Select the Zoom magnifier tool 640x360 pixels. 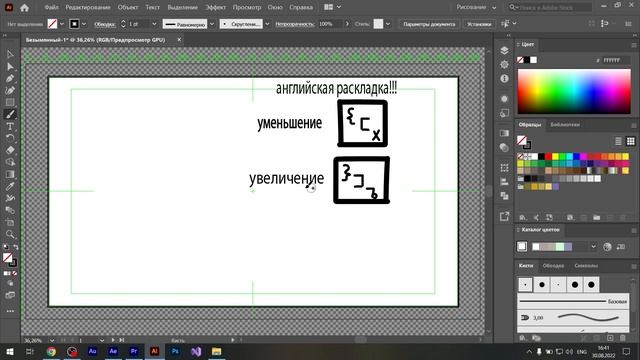coord(10,234)
